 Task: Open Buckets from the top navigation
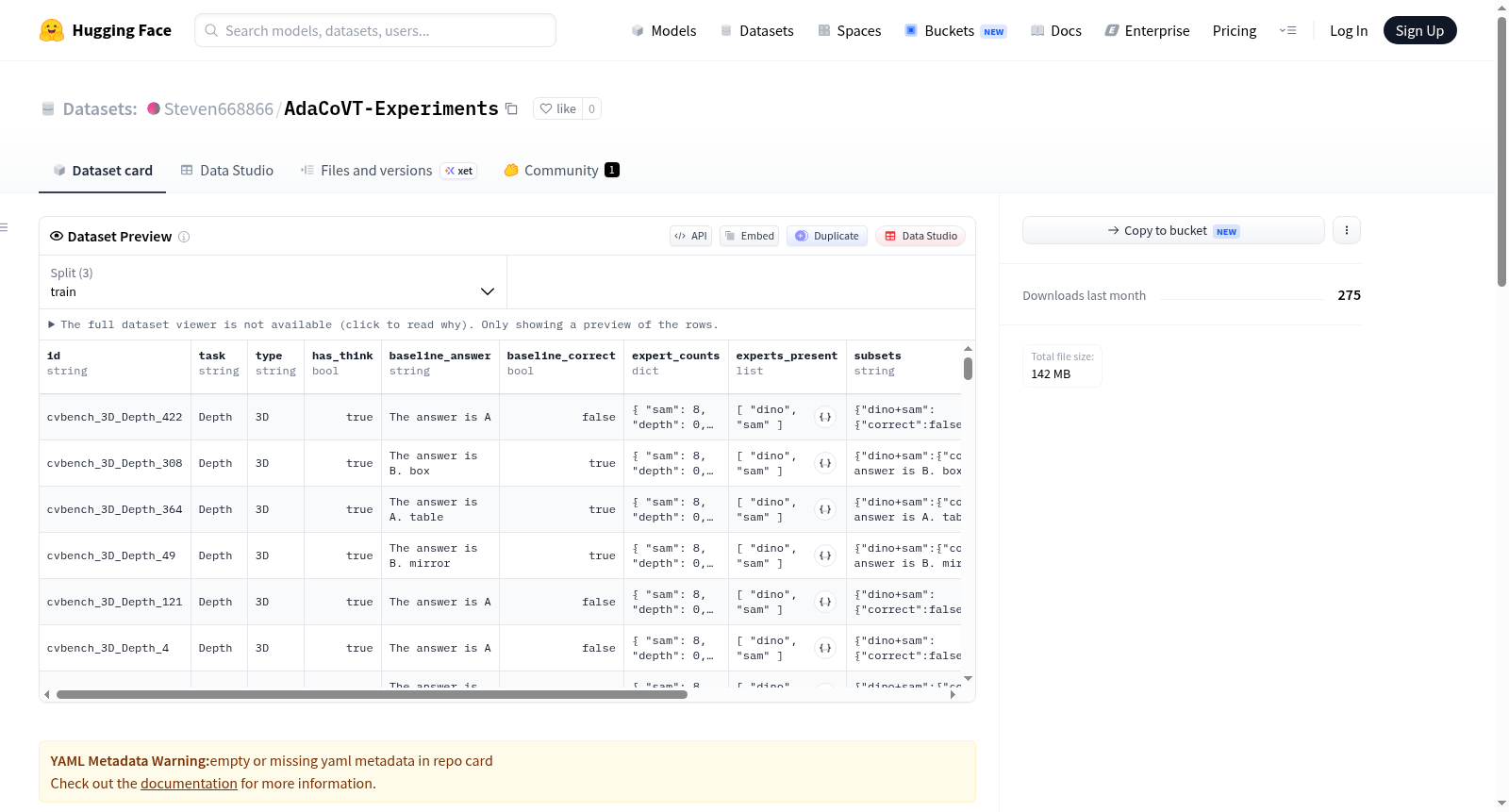click(955, 30)
